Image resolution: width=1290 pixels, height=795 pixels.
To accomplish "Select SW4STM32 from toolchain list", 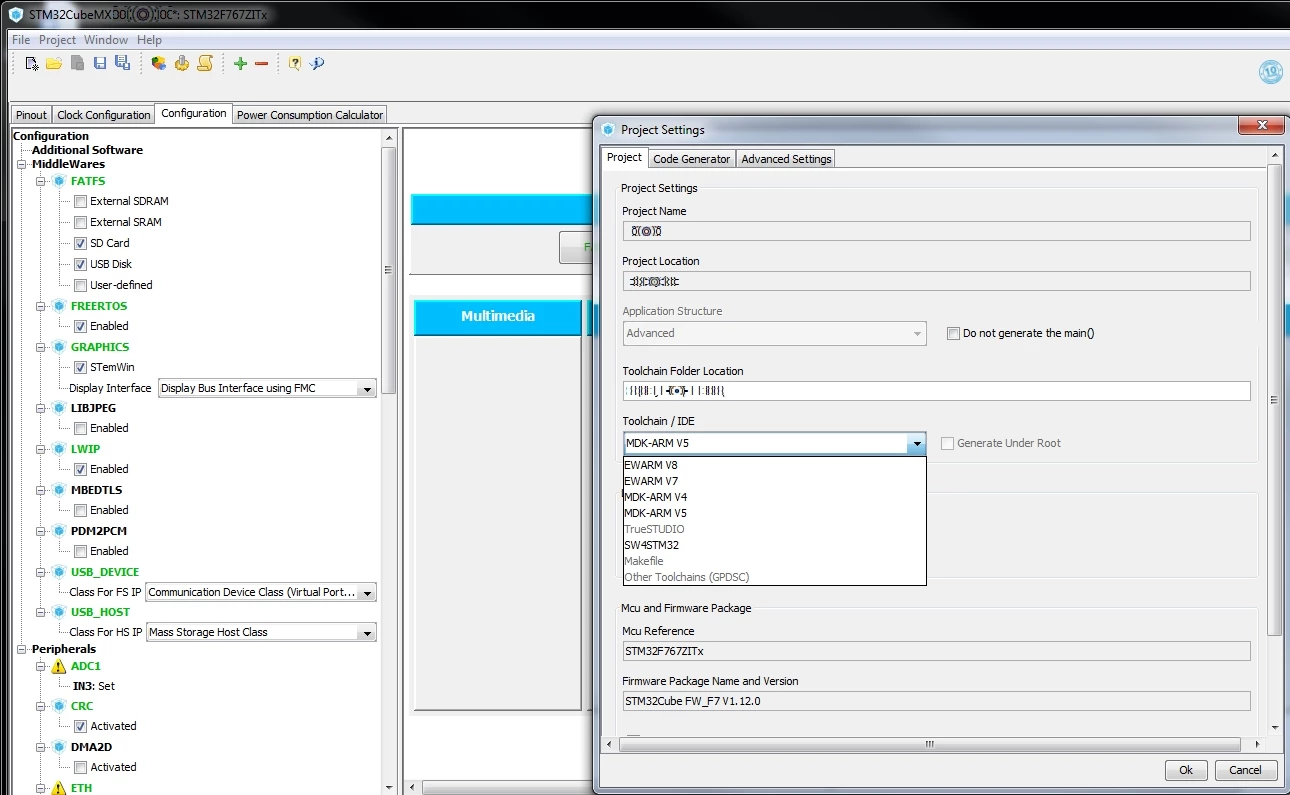I will [x=775, y=545].
